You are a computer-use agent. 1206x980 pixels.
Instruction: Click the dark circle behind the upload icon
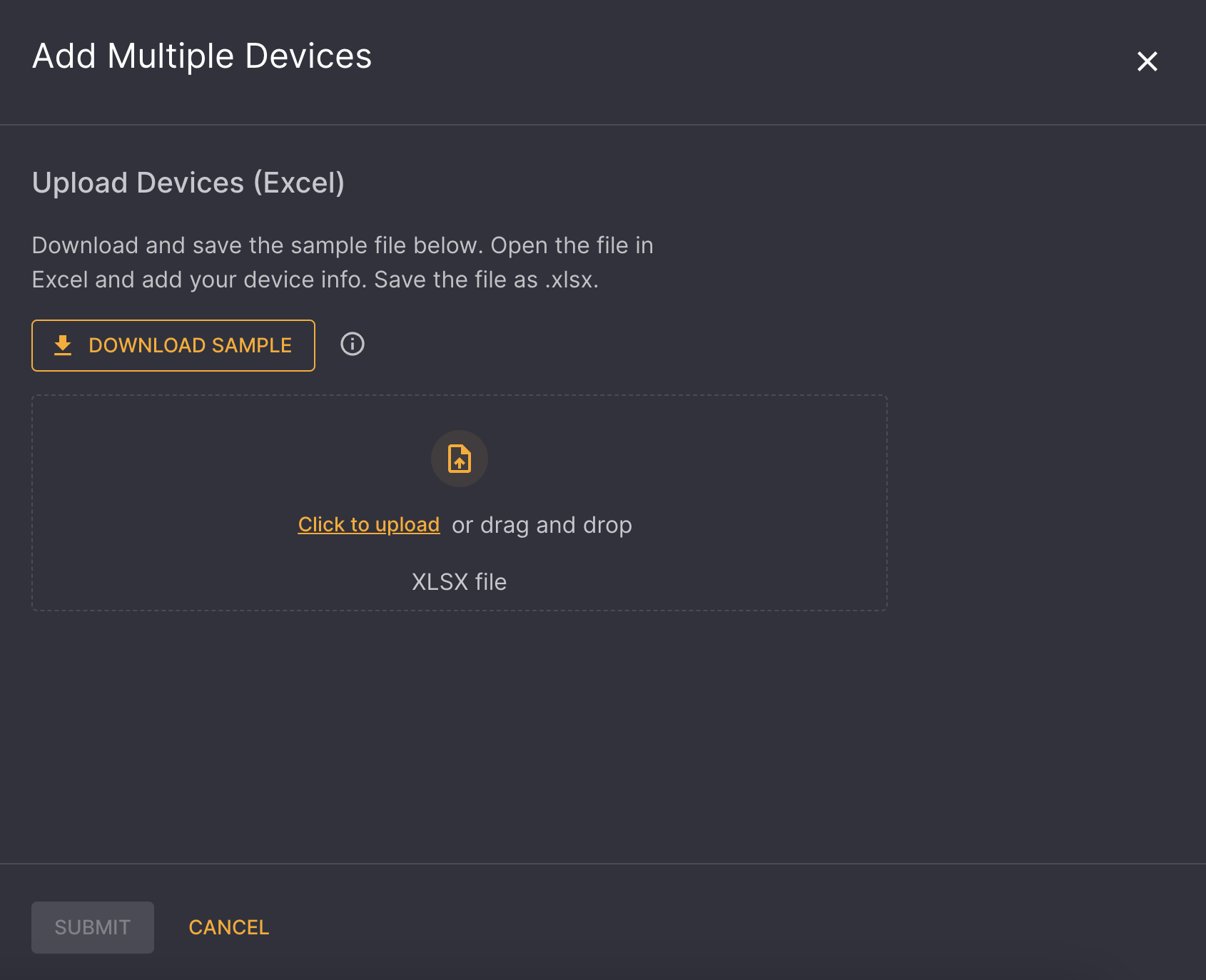(460, 459)
